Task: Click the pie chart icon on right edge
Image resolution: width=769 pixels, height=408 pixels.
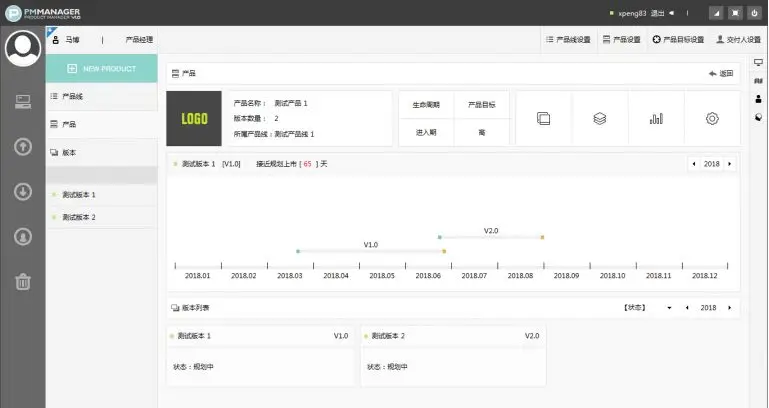Action: (758, 116)
